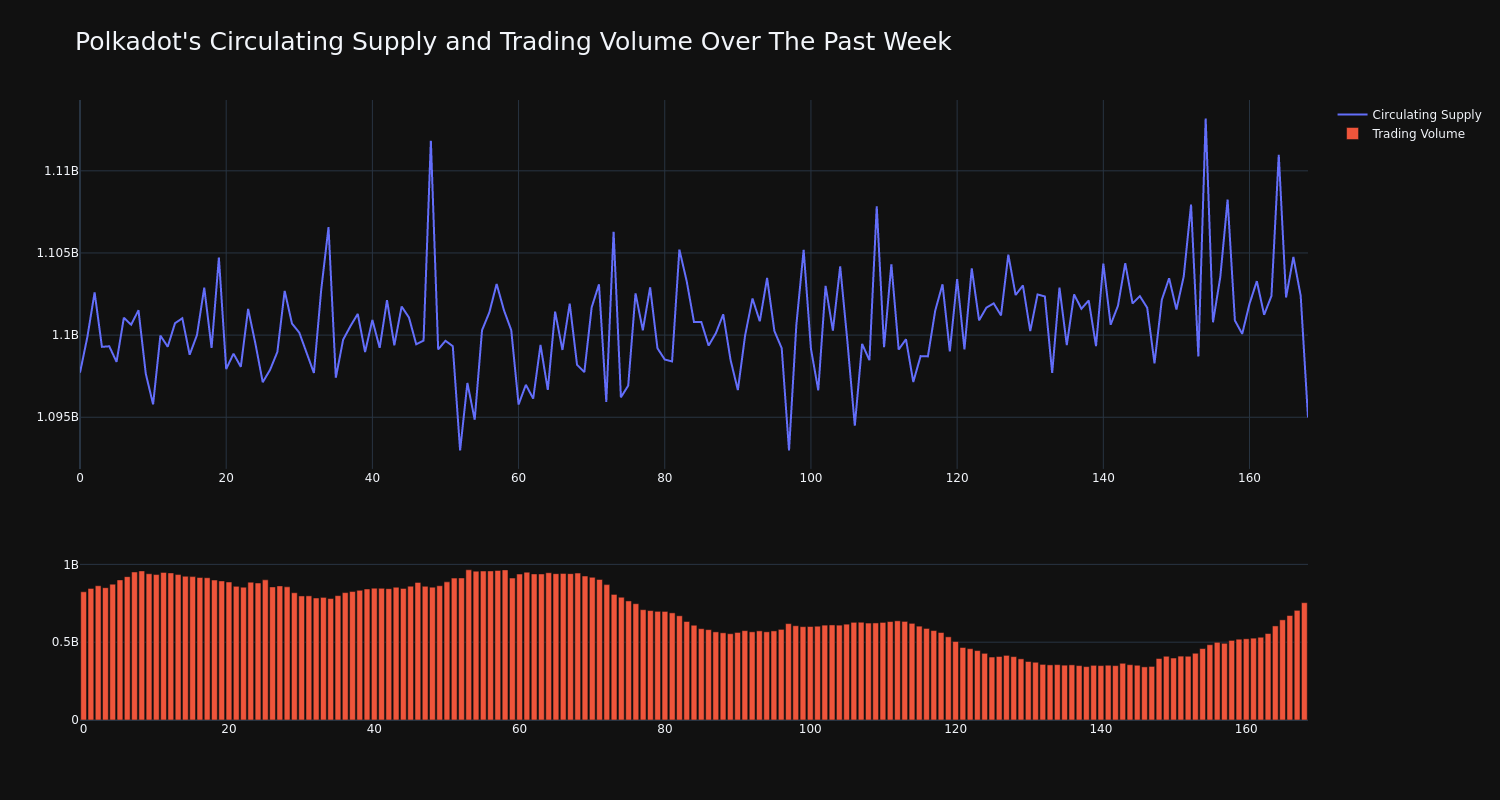Click the 0.5B label on volume chart

click(67, 642)
